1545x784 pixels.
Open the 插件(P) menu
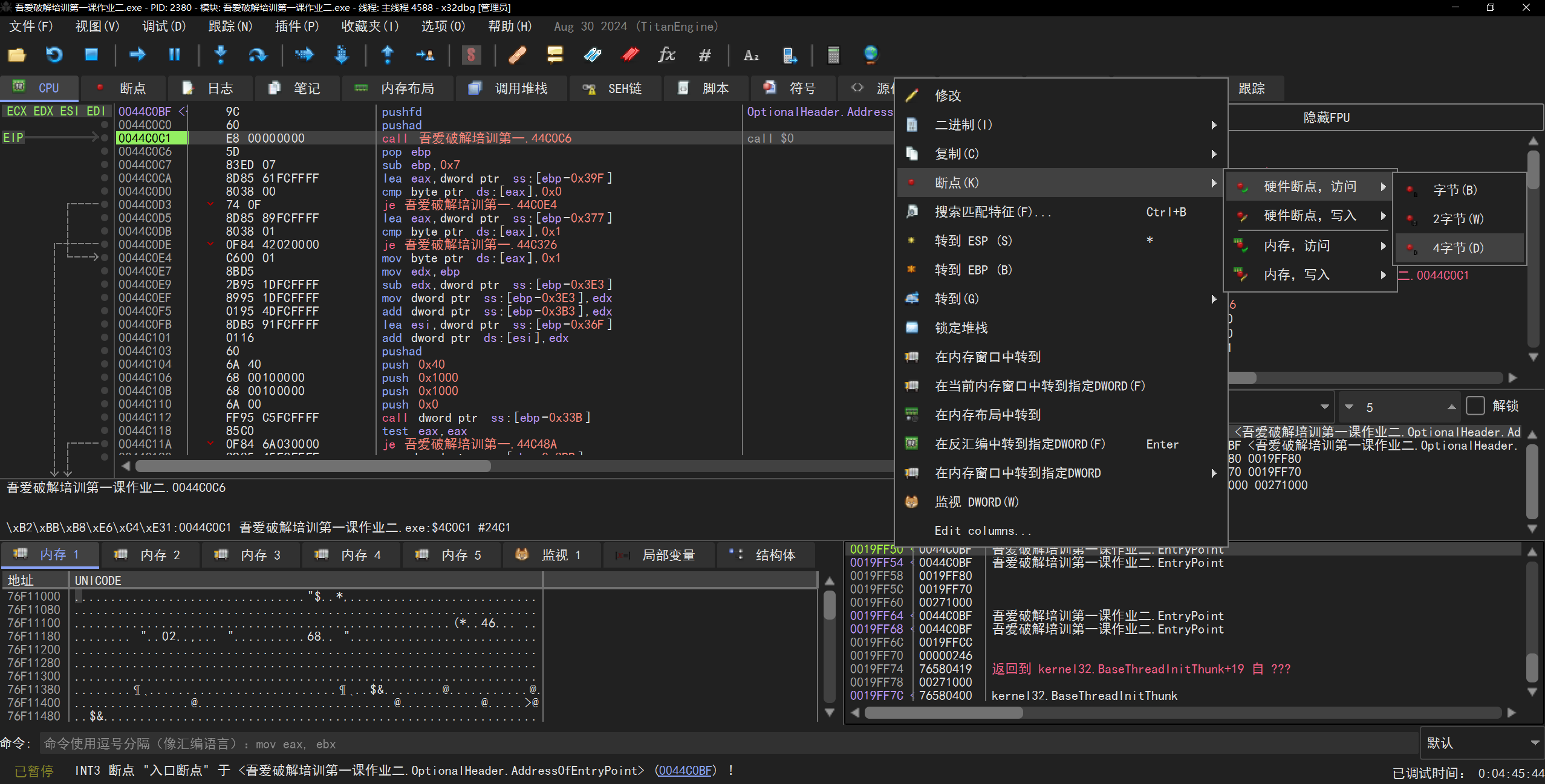296,27
